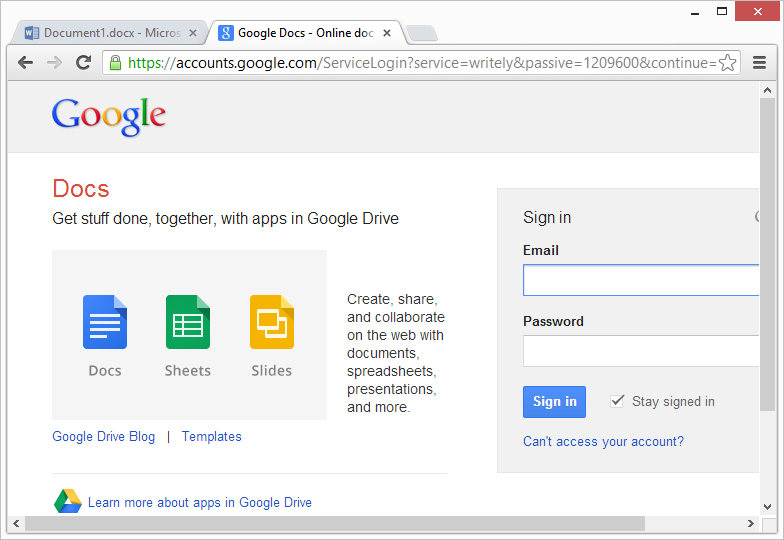Image resolution: width=784 pixels, height=540 pixels.
Task: Click the URL address bar
Action: point(421,63)
